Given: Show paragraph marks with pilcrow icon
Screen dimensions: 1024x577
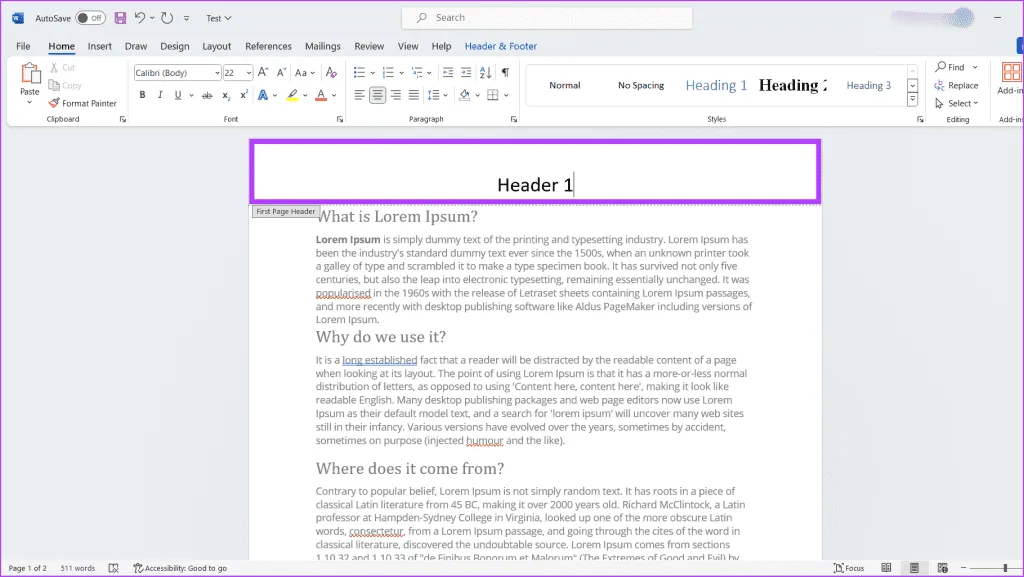Looking at the screenshot, I should pos(505,72).
